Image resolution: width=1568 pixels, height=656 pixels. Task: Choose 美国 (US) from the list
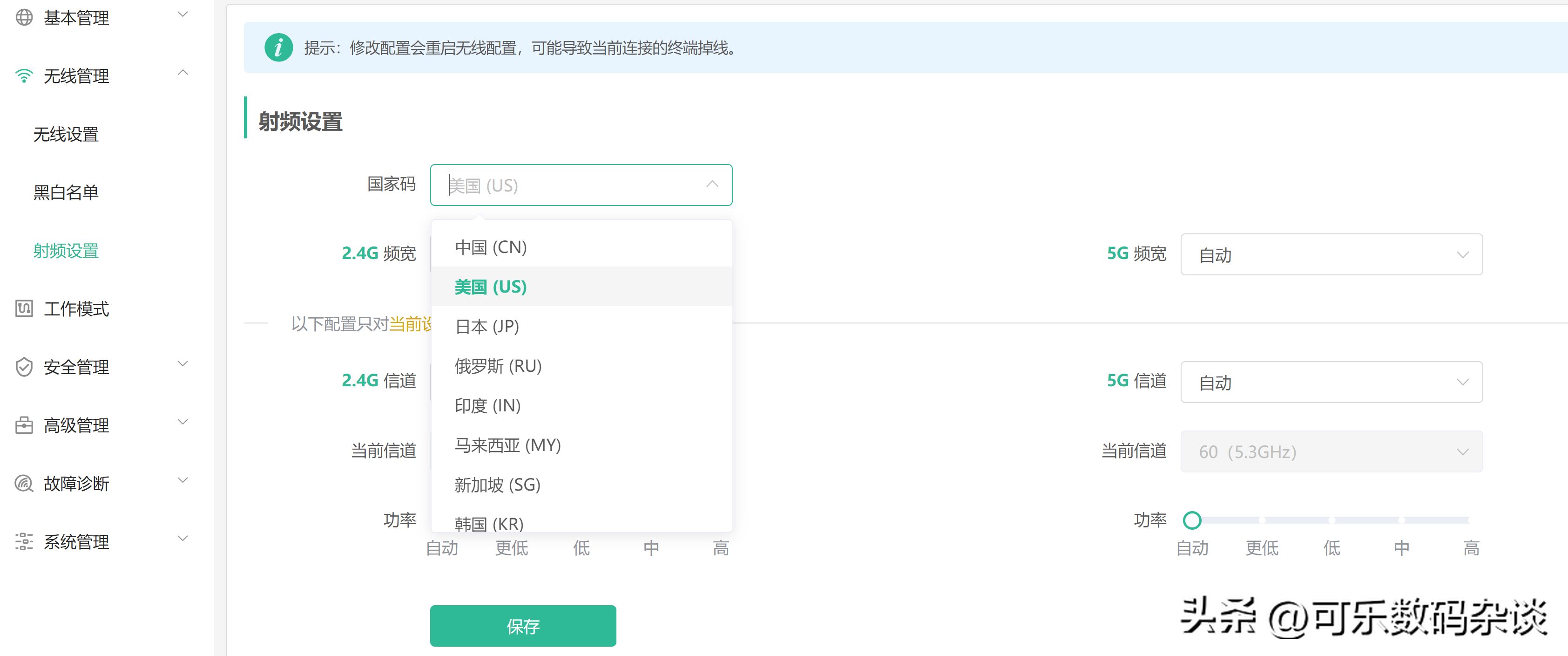(x=581, y=286)
